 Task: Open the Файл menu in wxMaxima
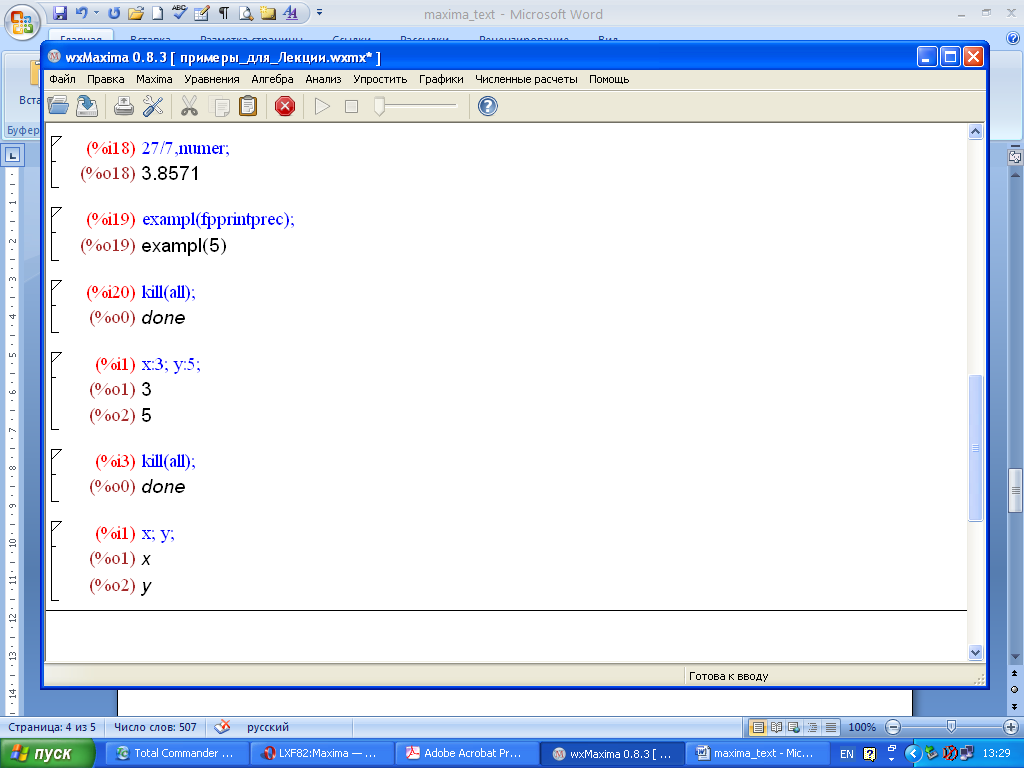63,79
